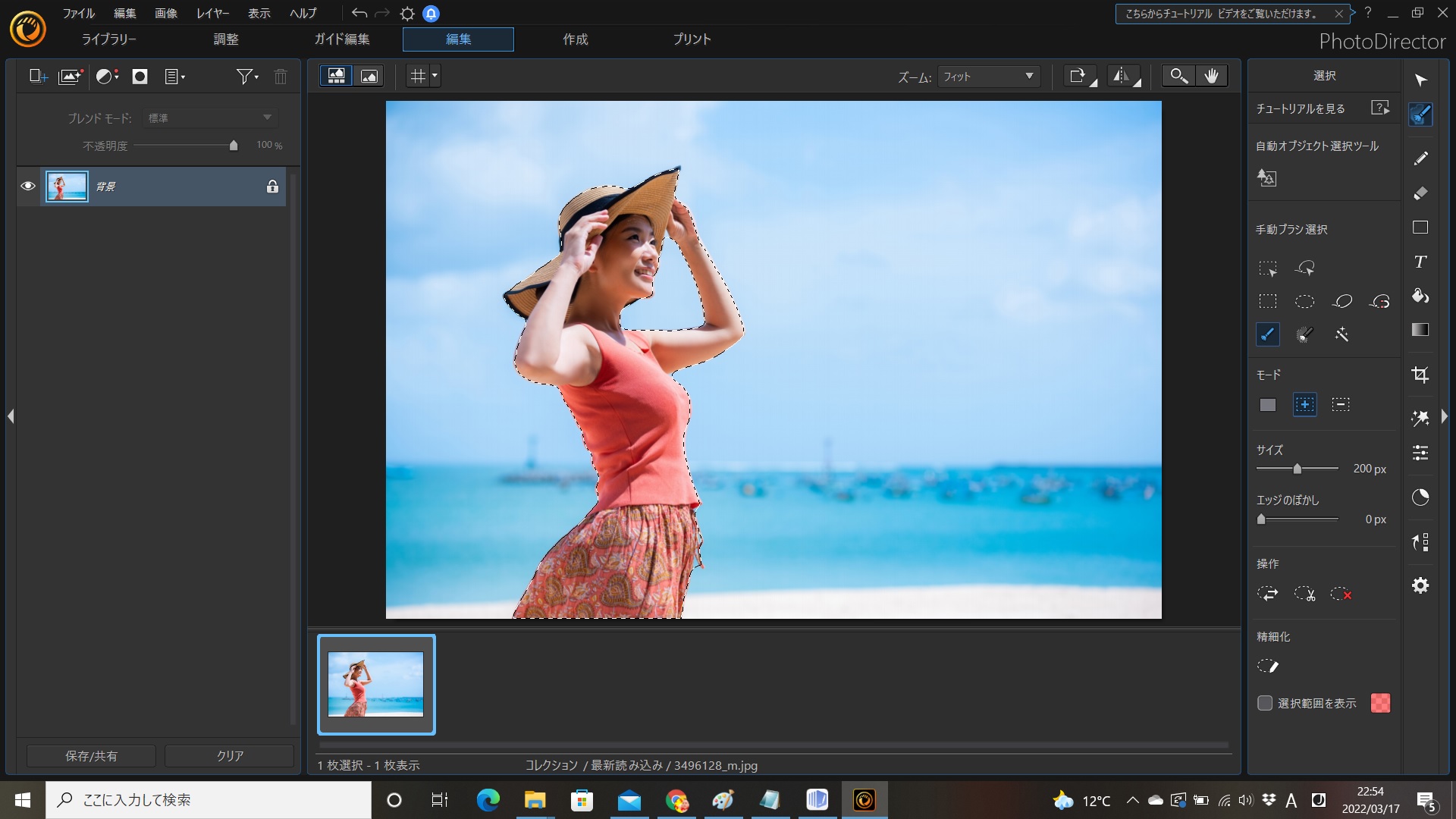Open the ズーム フィット dropdown
1456x819 pixels.
coord(988,77)
